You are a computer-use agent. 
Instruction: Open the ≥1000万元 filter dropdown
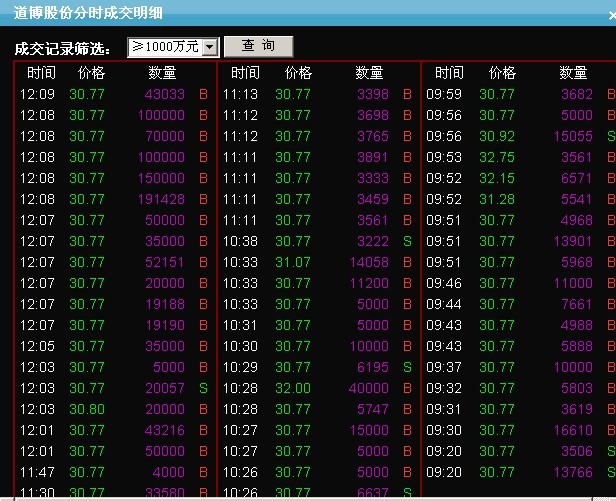click(x=171, y=47)
